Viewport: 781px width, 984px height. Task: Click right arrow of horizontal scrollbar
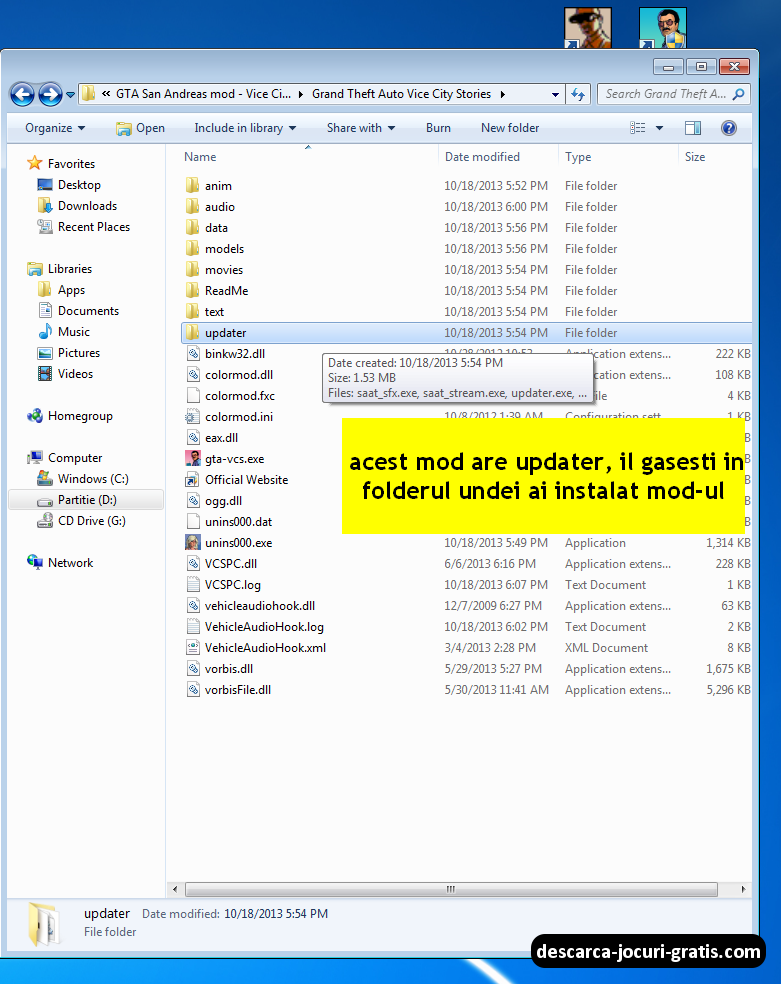click(x=743, y=889)
